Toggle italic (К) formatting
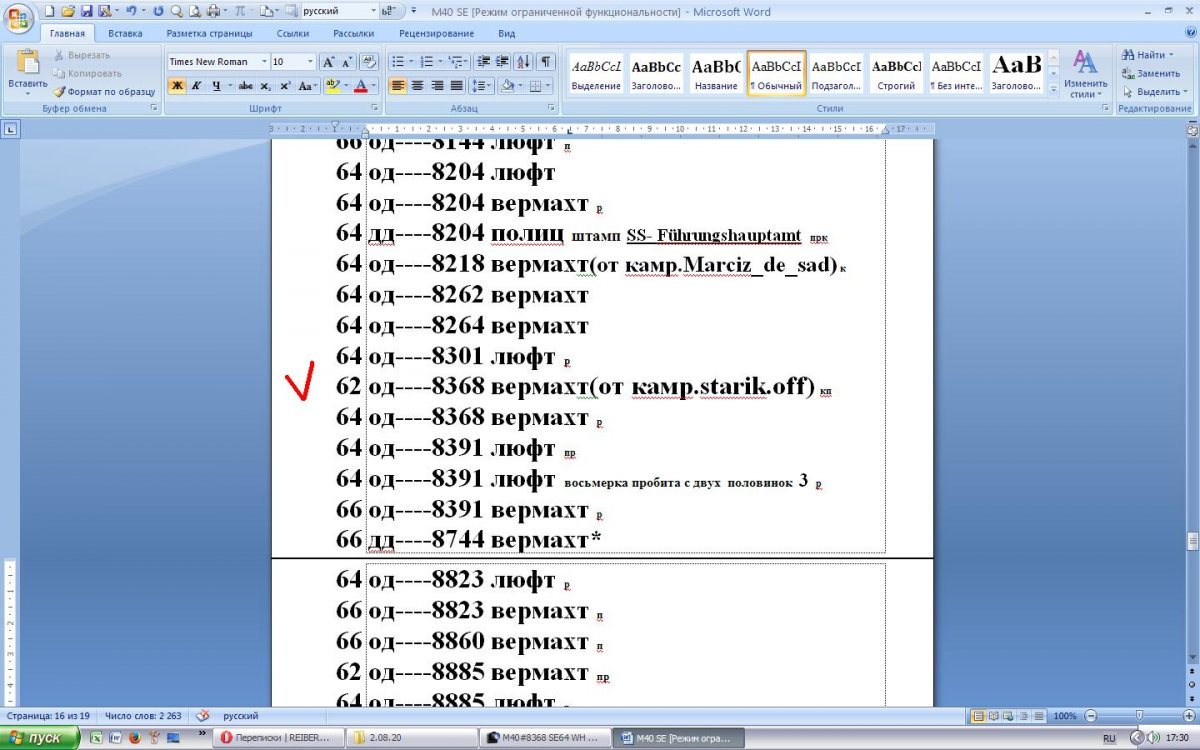This screenshot has height=750, width=1200. point(196,86)
